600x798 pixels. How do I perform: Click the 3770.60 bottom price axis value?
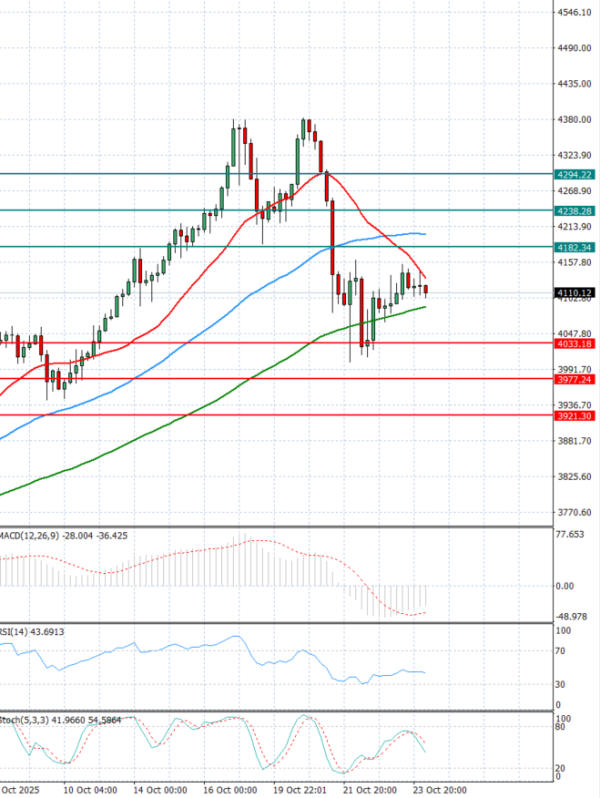pos(574,512)
